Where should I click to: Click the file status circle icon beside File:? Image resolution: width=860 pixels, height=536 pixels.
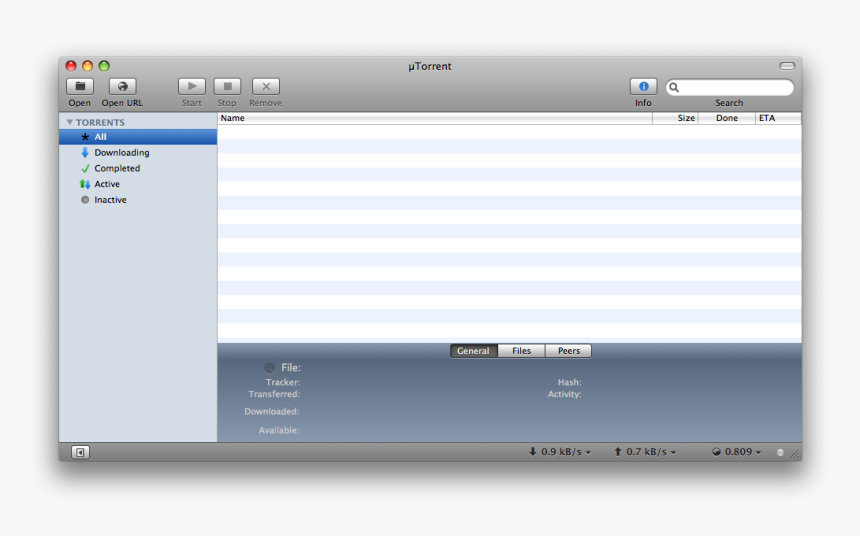pyautogui.click(x=269, y=368)
